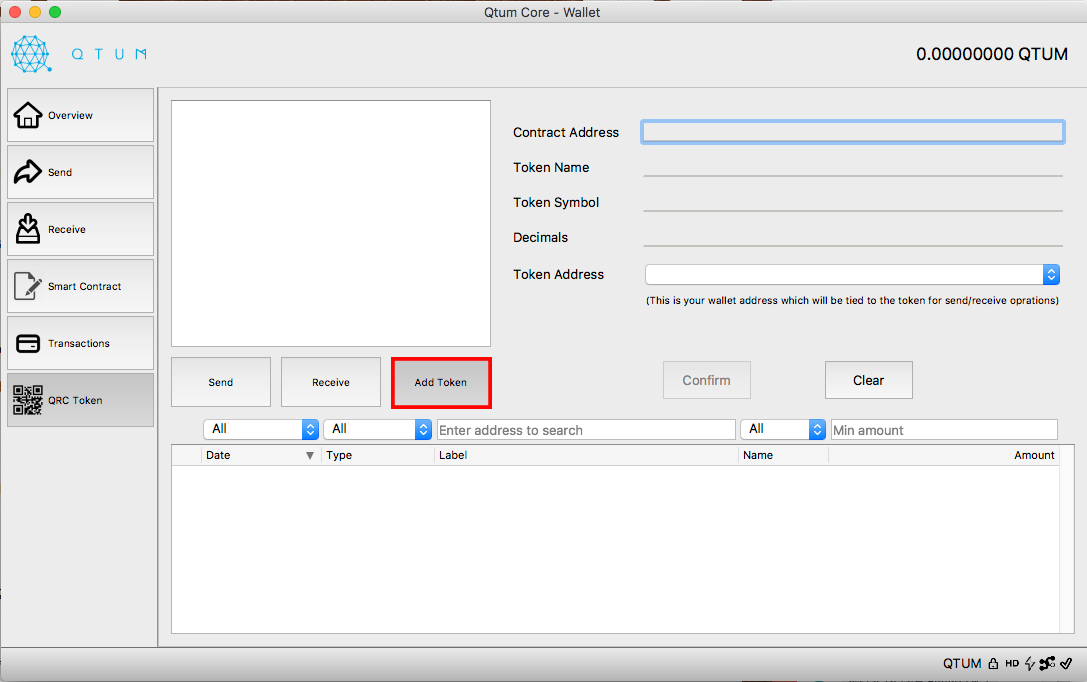Open the Overview page from sidebar

click(x=80, y=115)
